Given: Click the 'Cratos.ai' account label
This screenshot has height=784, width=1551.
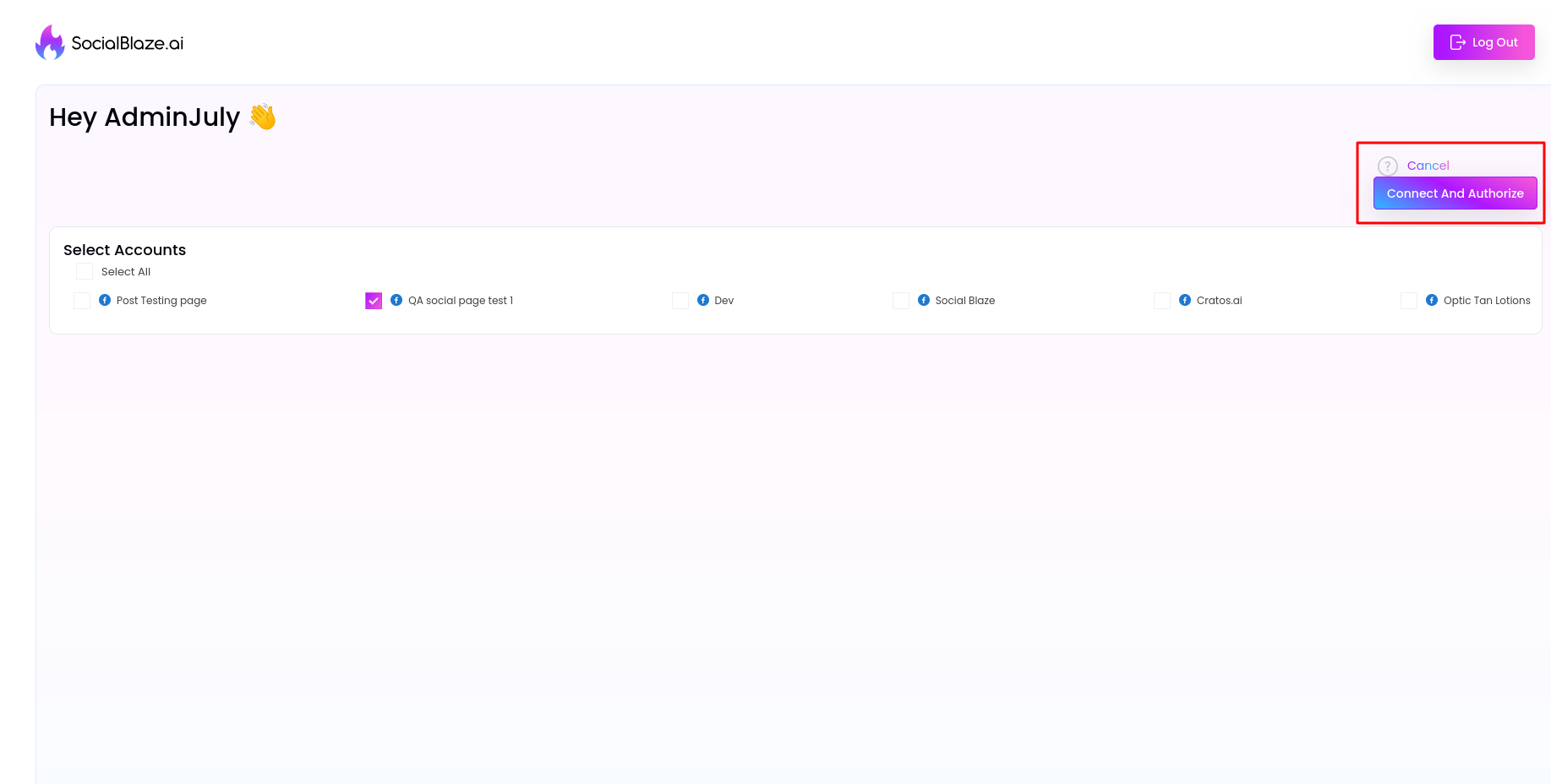Looking at the screenshot, I should tap(1220, 301).
